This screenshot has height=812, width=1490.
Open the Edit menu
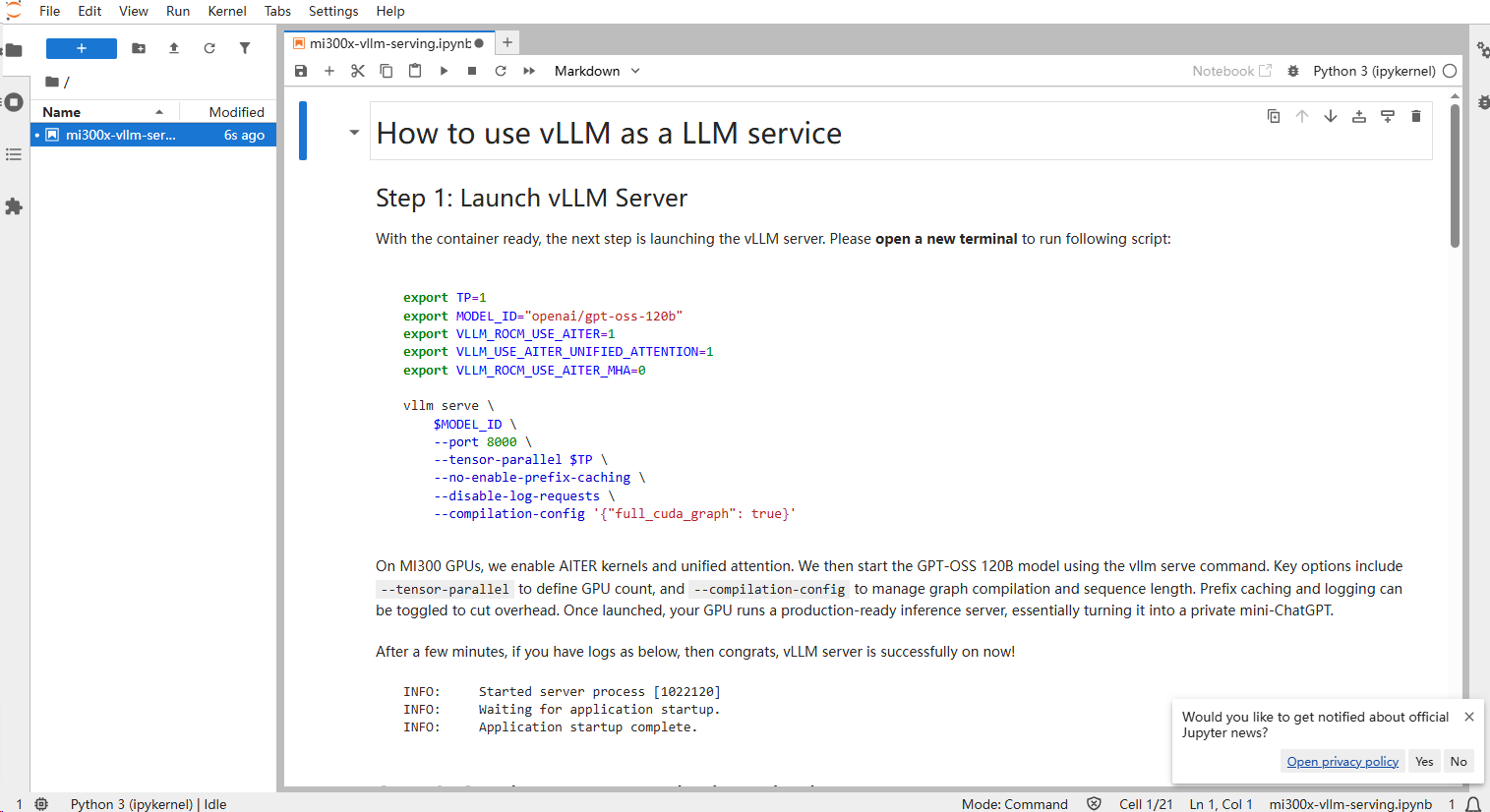tap(89, 11)
